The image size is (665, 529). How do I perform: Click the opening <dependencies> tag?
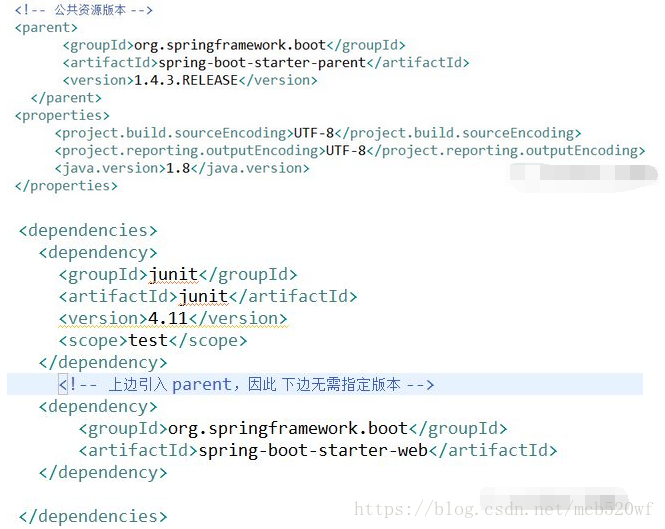coord(88,230)
